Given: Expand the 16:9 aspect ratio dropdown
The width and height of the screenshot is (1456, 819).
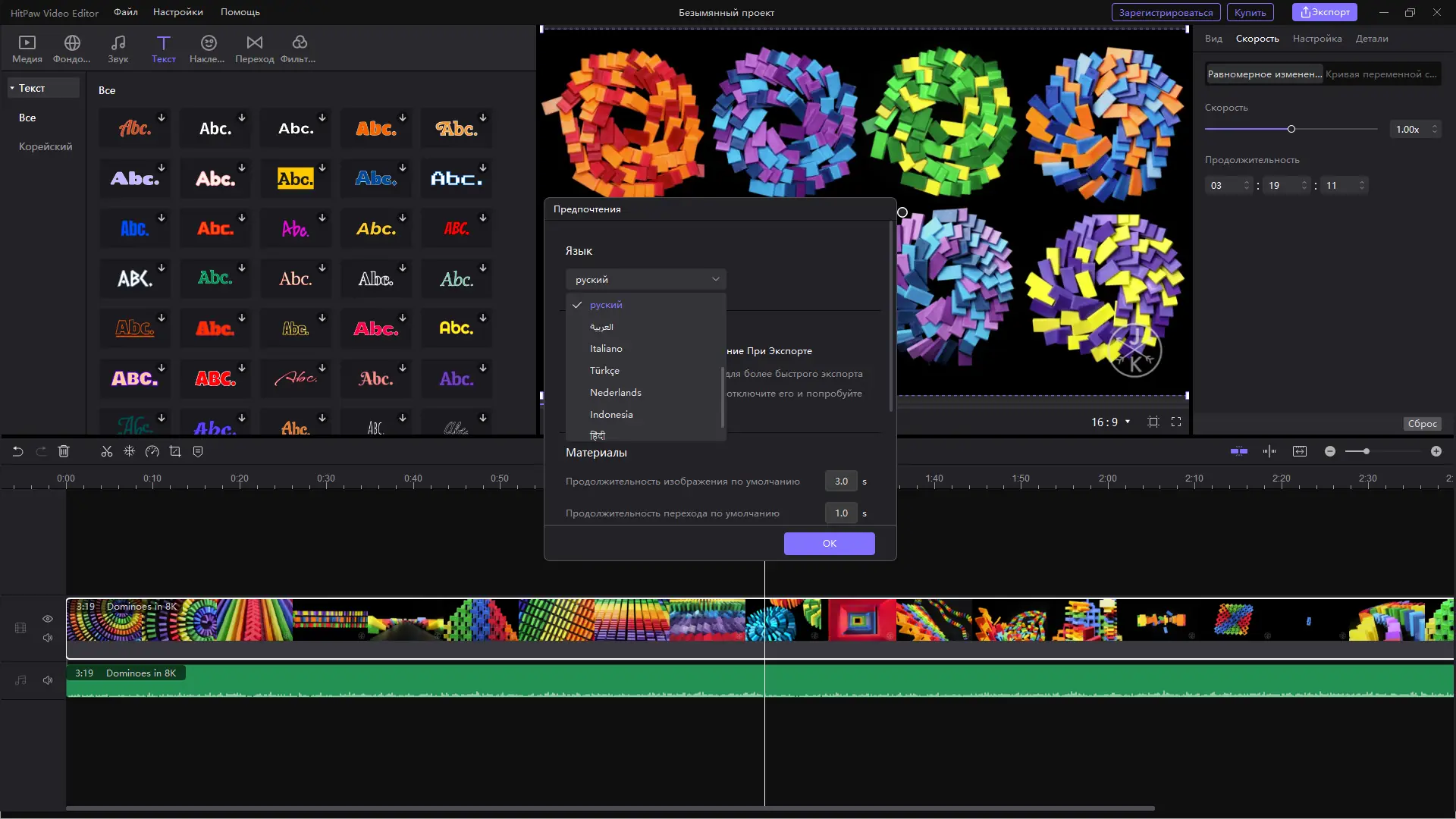Looking at the screenshot, I should point(1110,422).
